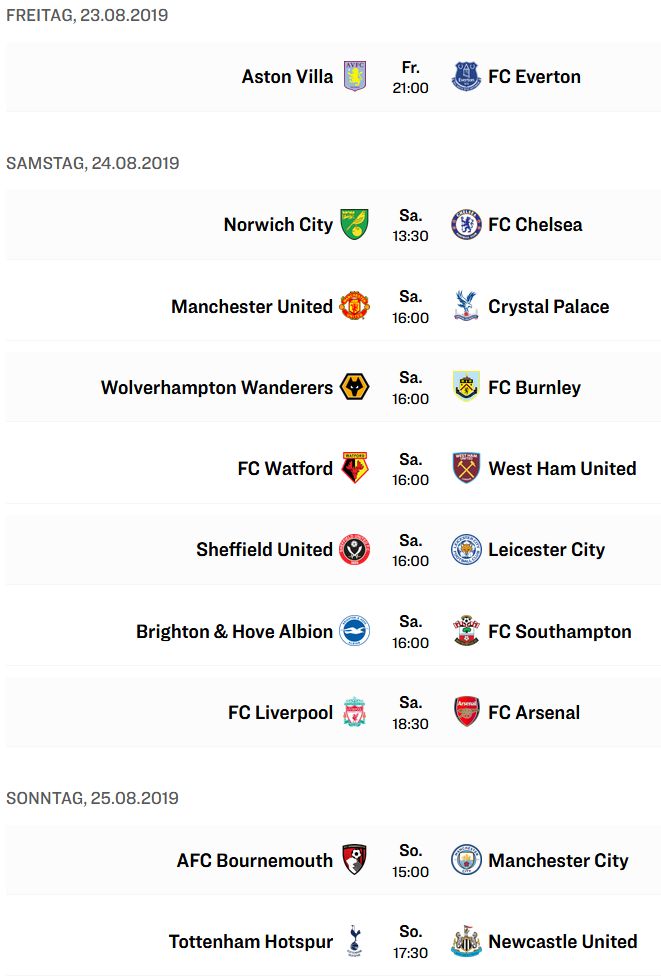Open the FC Chelsea club crest
661x979 pixels.
point(466,224)
